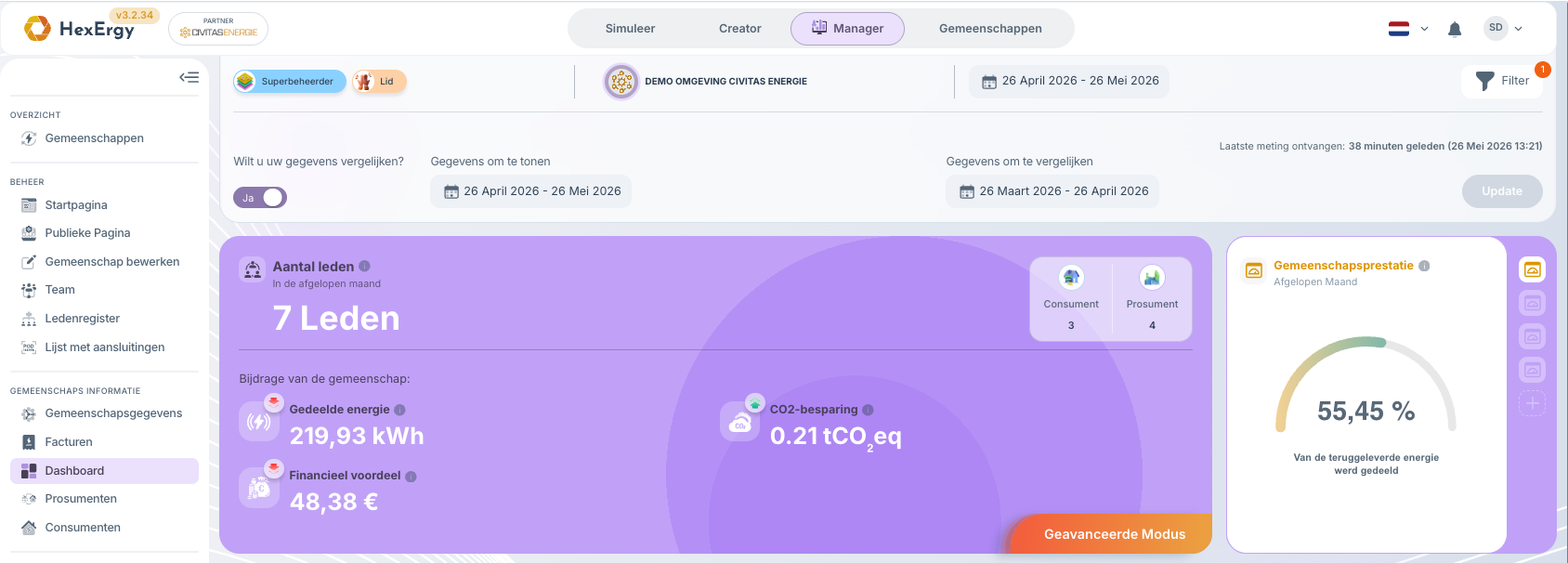Select the Prosument members card
The width and height of the screenshot is (1568, 563).
click(1152, 299)
